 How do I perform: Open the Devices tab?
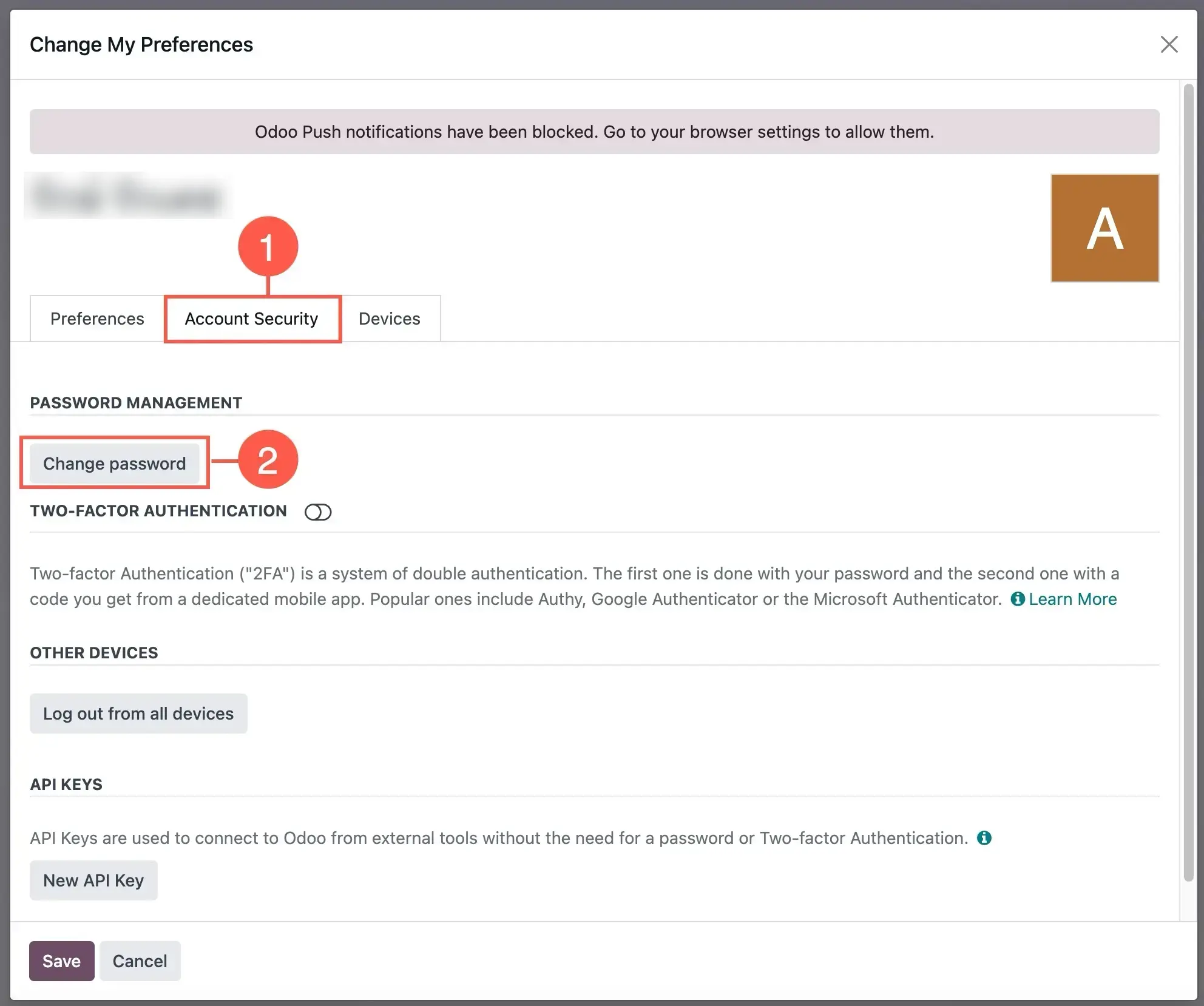pyautogui.click(x=389, y=319)
